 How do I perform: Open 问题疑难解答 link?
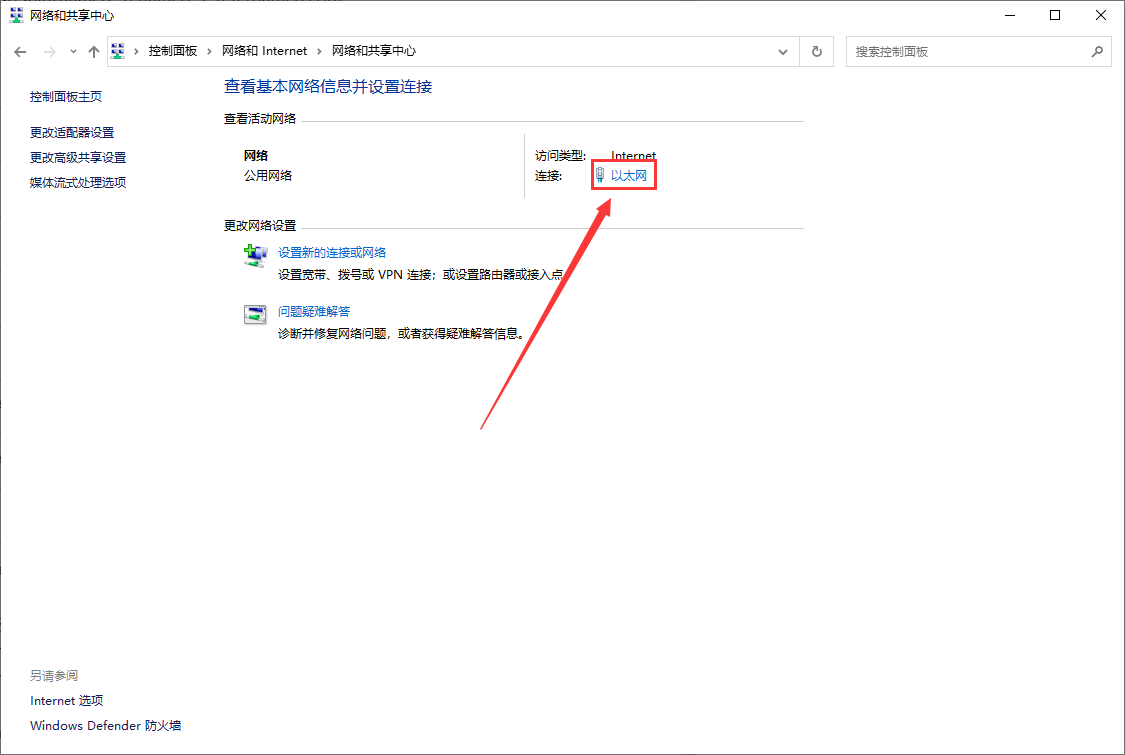pyautogui.click(x=314, y=311)
